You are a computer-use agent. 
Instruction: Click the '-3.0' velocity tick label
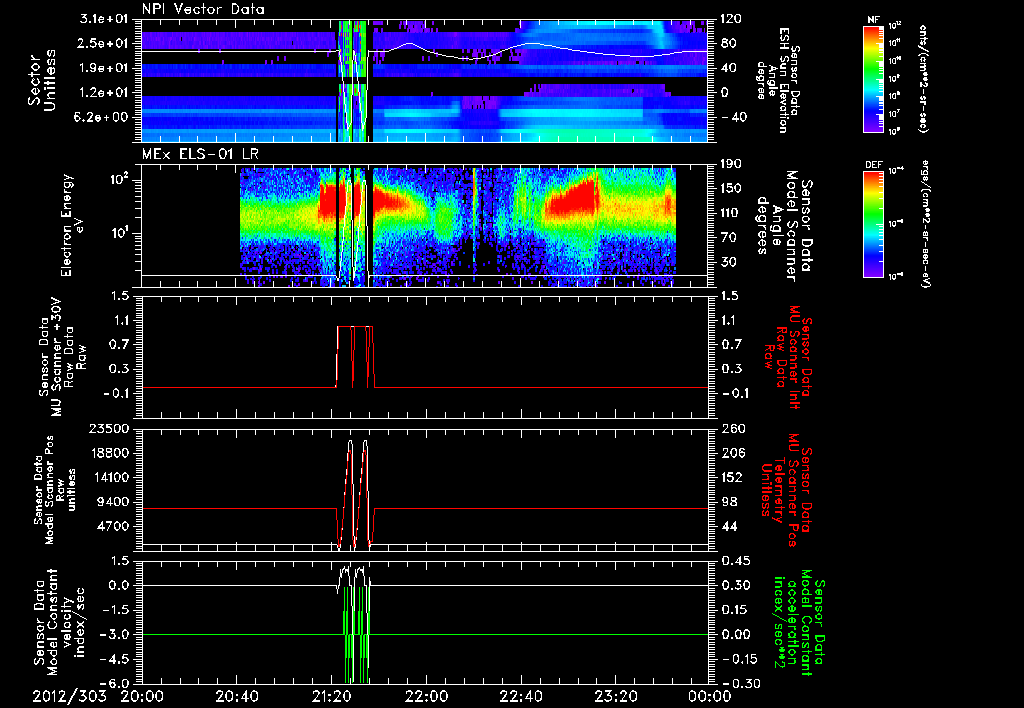click(x=114, y=634)
